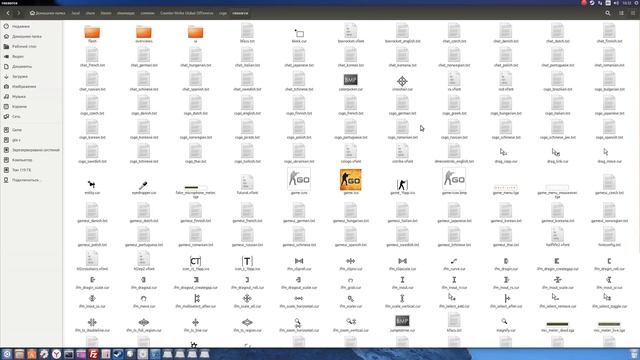The height and width of the screenshot is (360, 640).
Task: Go back with the left arrow button
Action: (8, 13)
